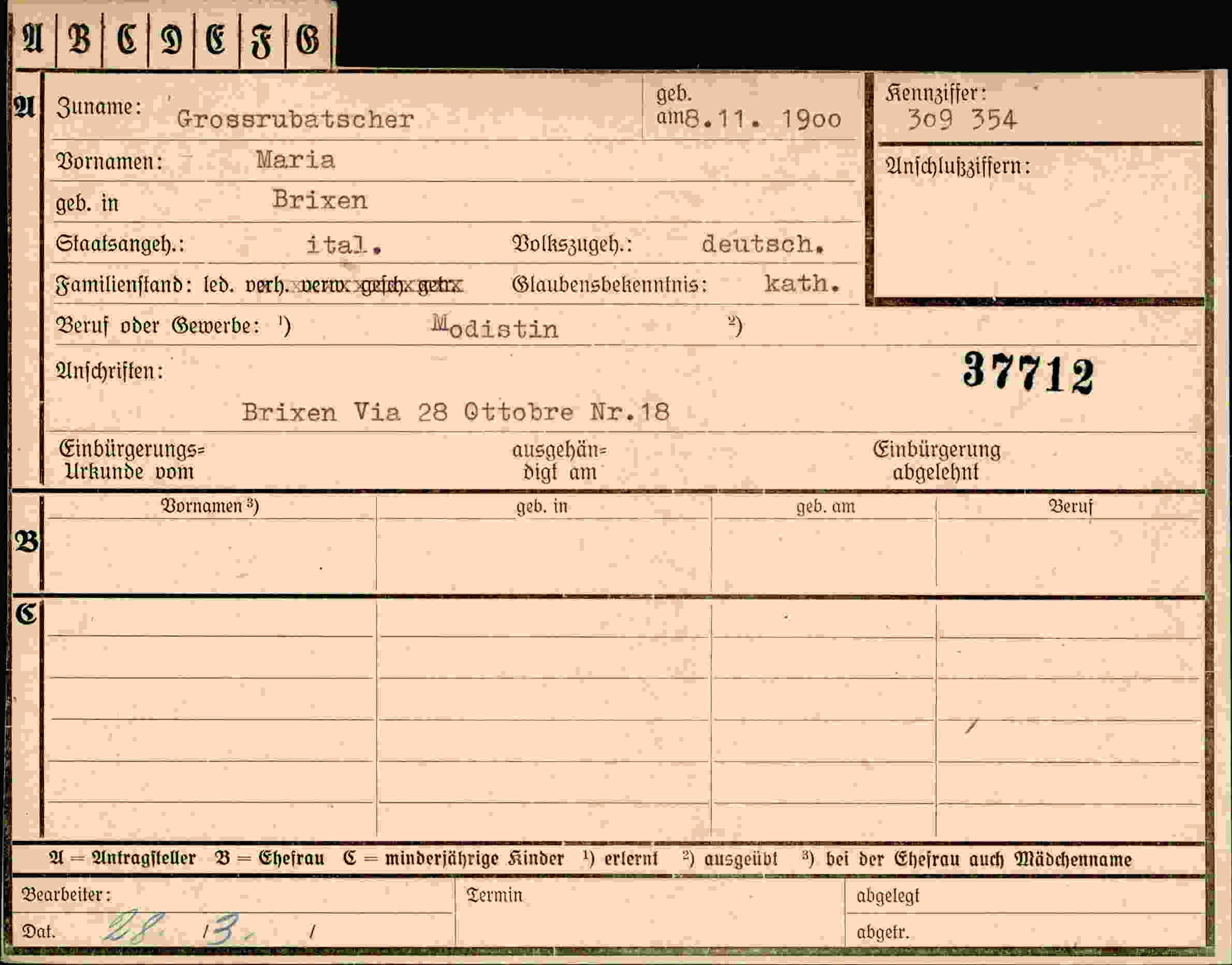
Task: Click the footnote '2) ausgeübt'
Action: [x=730, y=859]
